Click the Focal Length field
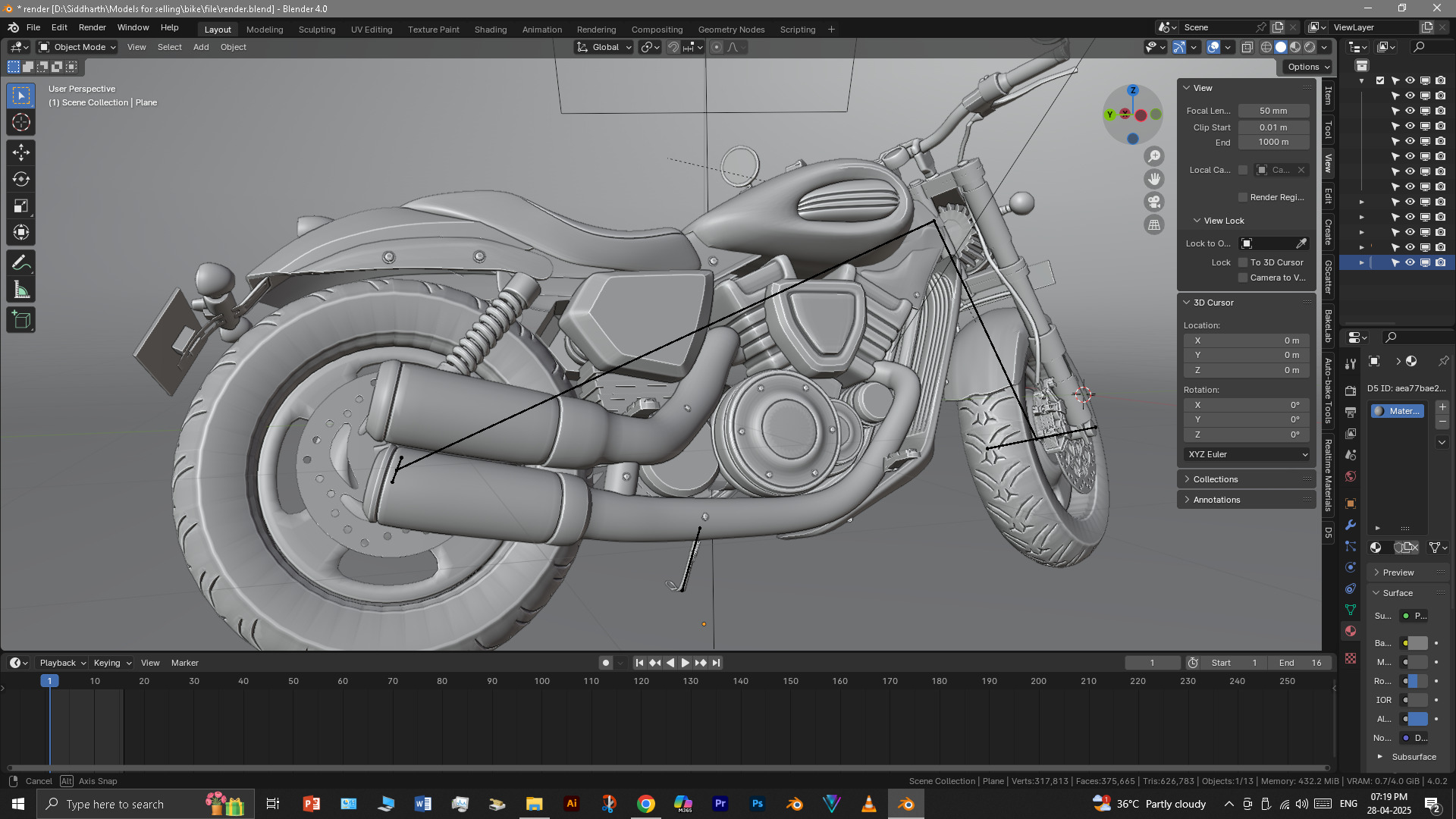The image size is (1456, 819). click(1274, 111)
